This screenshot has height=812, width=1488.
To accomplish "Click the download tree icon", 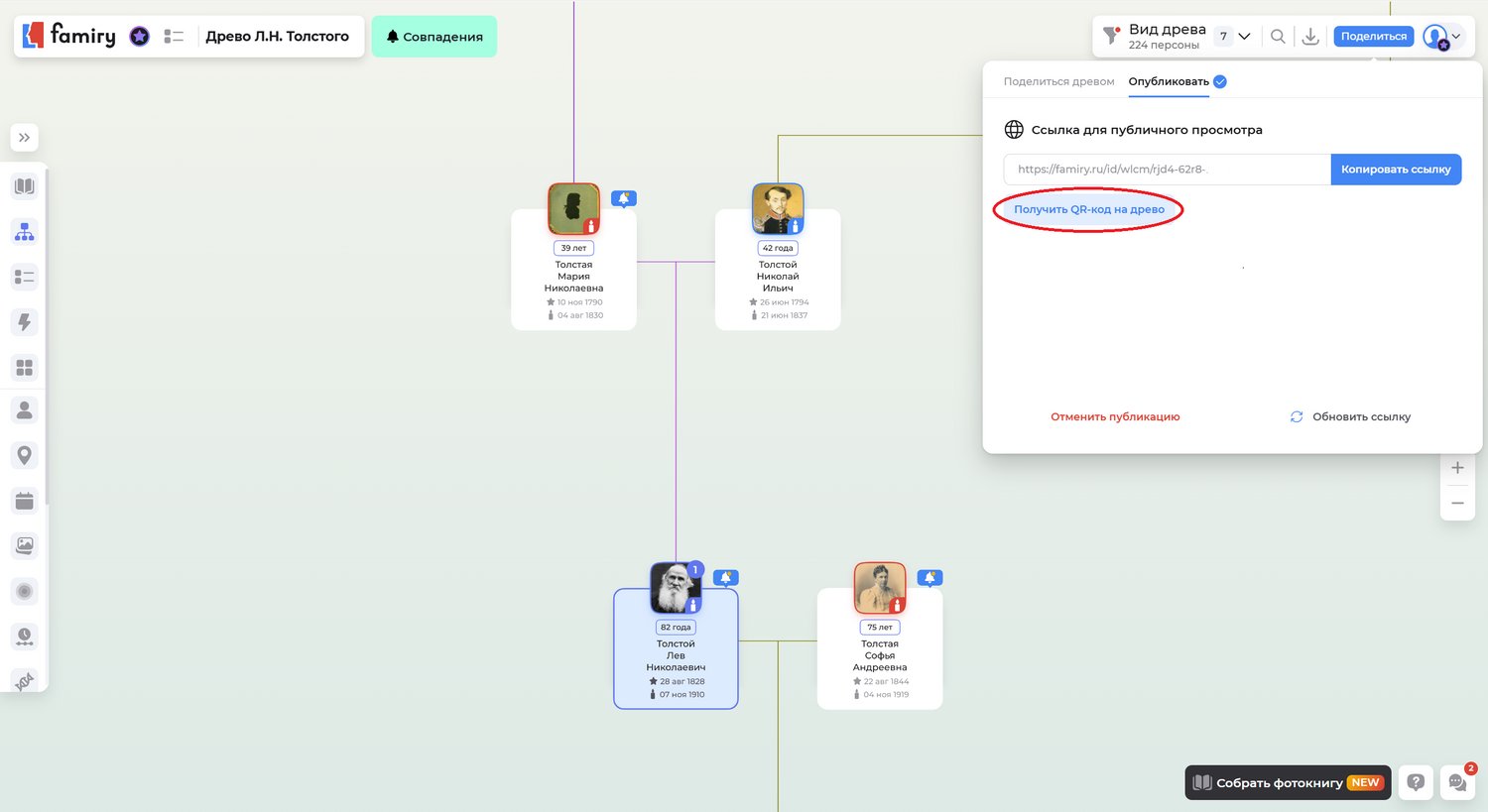I will coord(1309,37).
